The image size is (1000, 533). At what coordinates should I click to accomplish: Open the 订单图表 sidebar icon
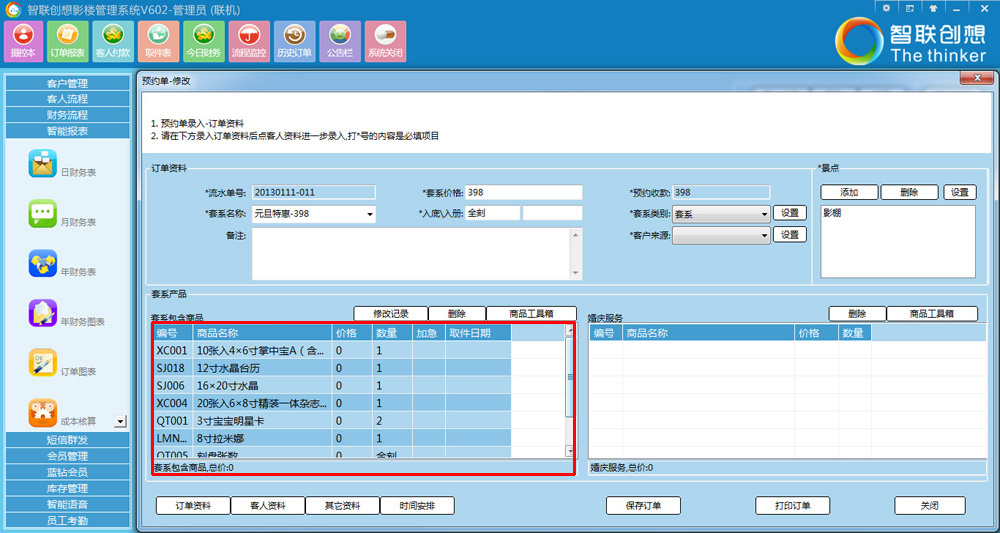43,363
